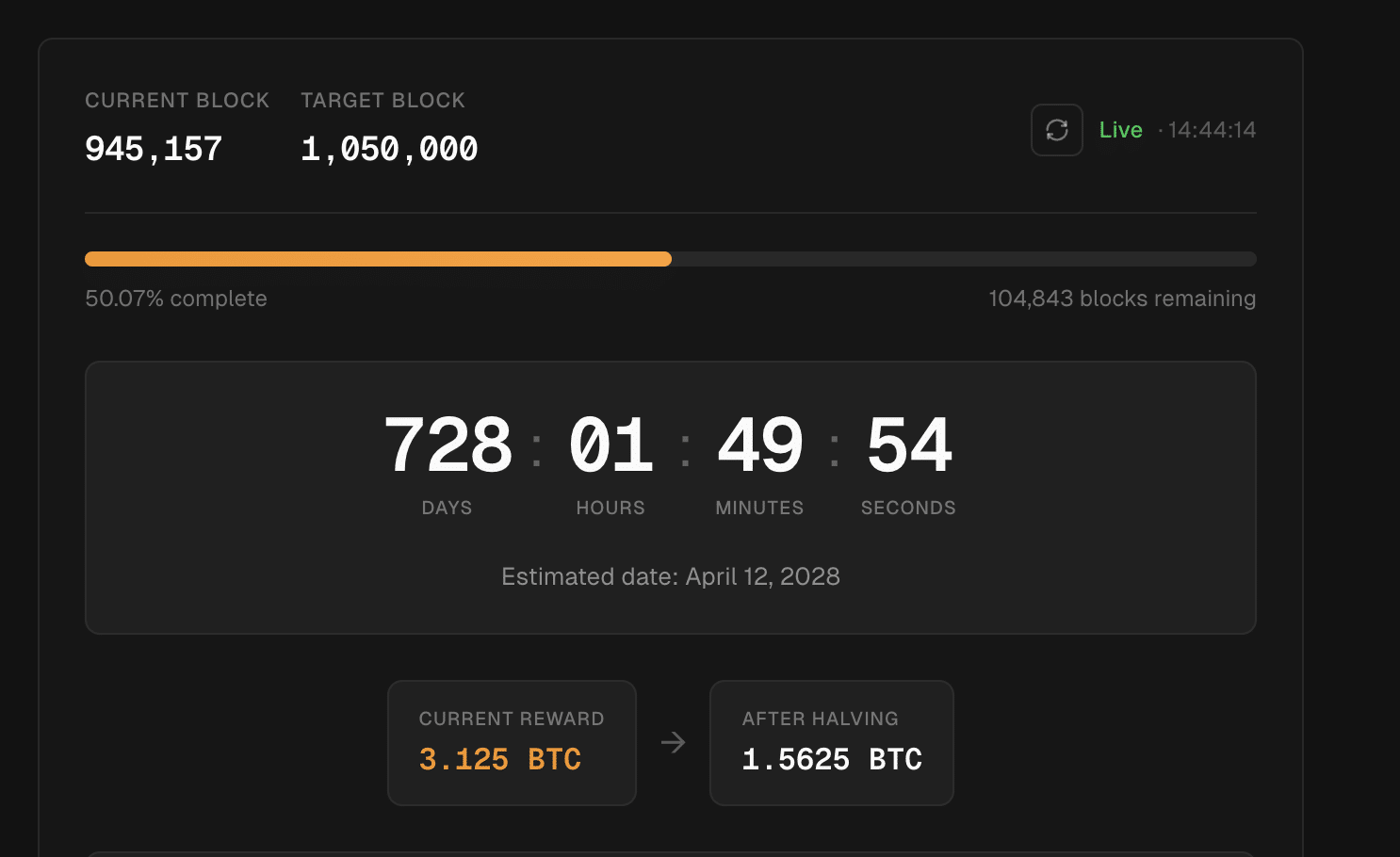Click the green Live status indicator

(x=1120, y=130)
